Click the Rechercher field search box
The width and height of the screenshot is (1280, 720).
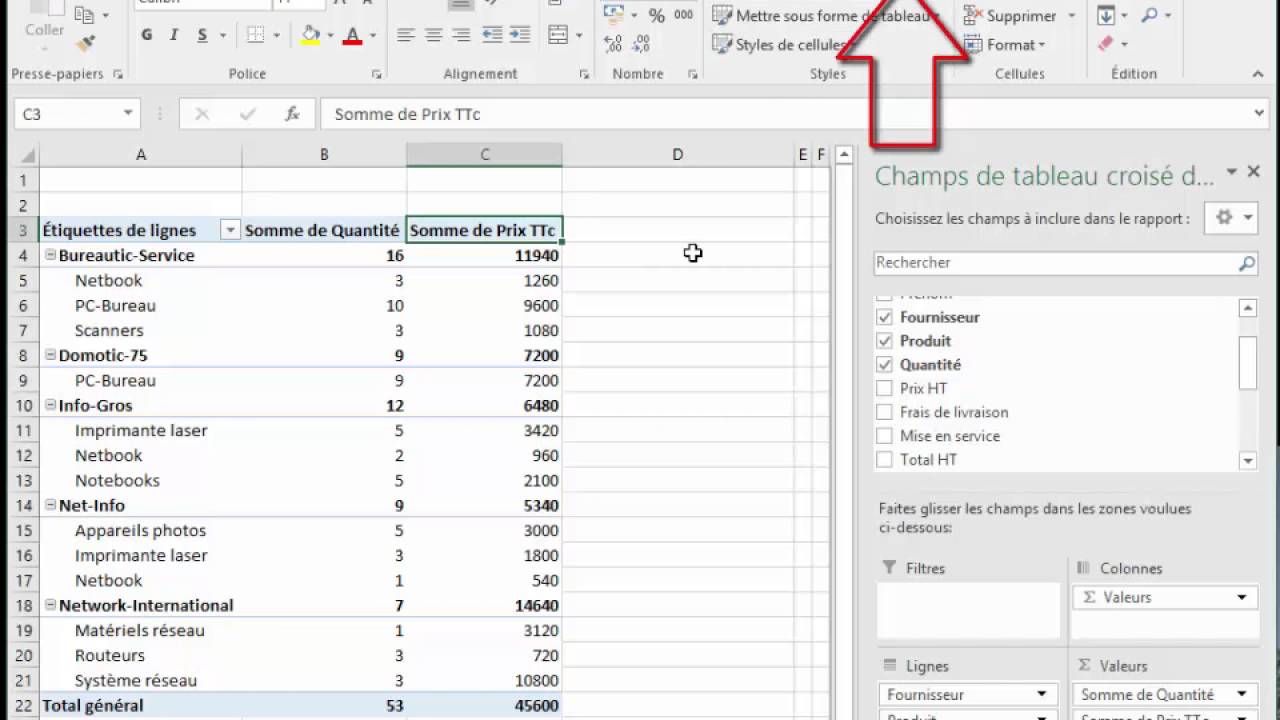point(1065,263)
